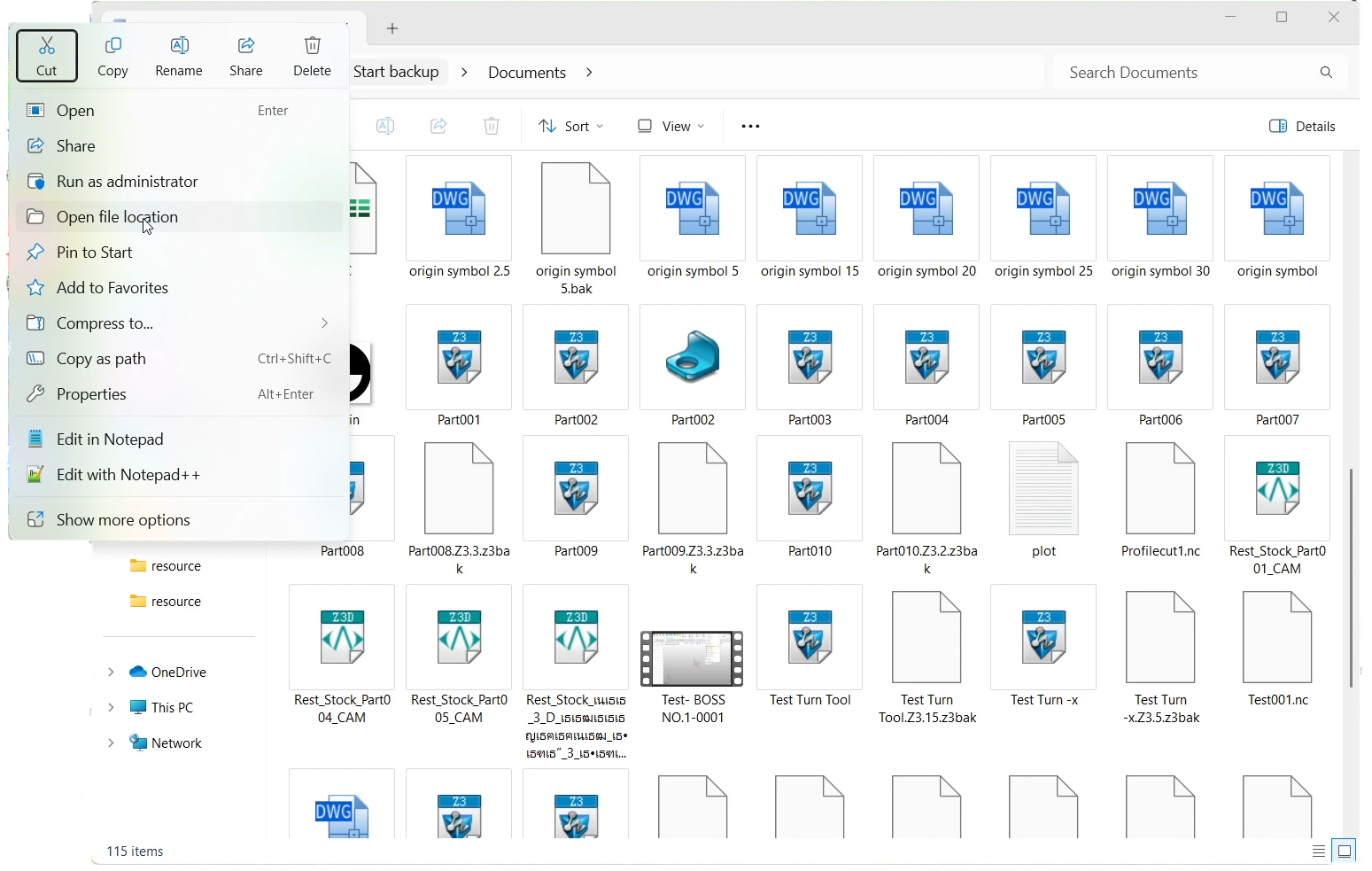The image size is (1372, 871).
Task: Expand the OneDrive tree node
Action: (111, 673)
